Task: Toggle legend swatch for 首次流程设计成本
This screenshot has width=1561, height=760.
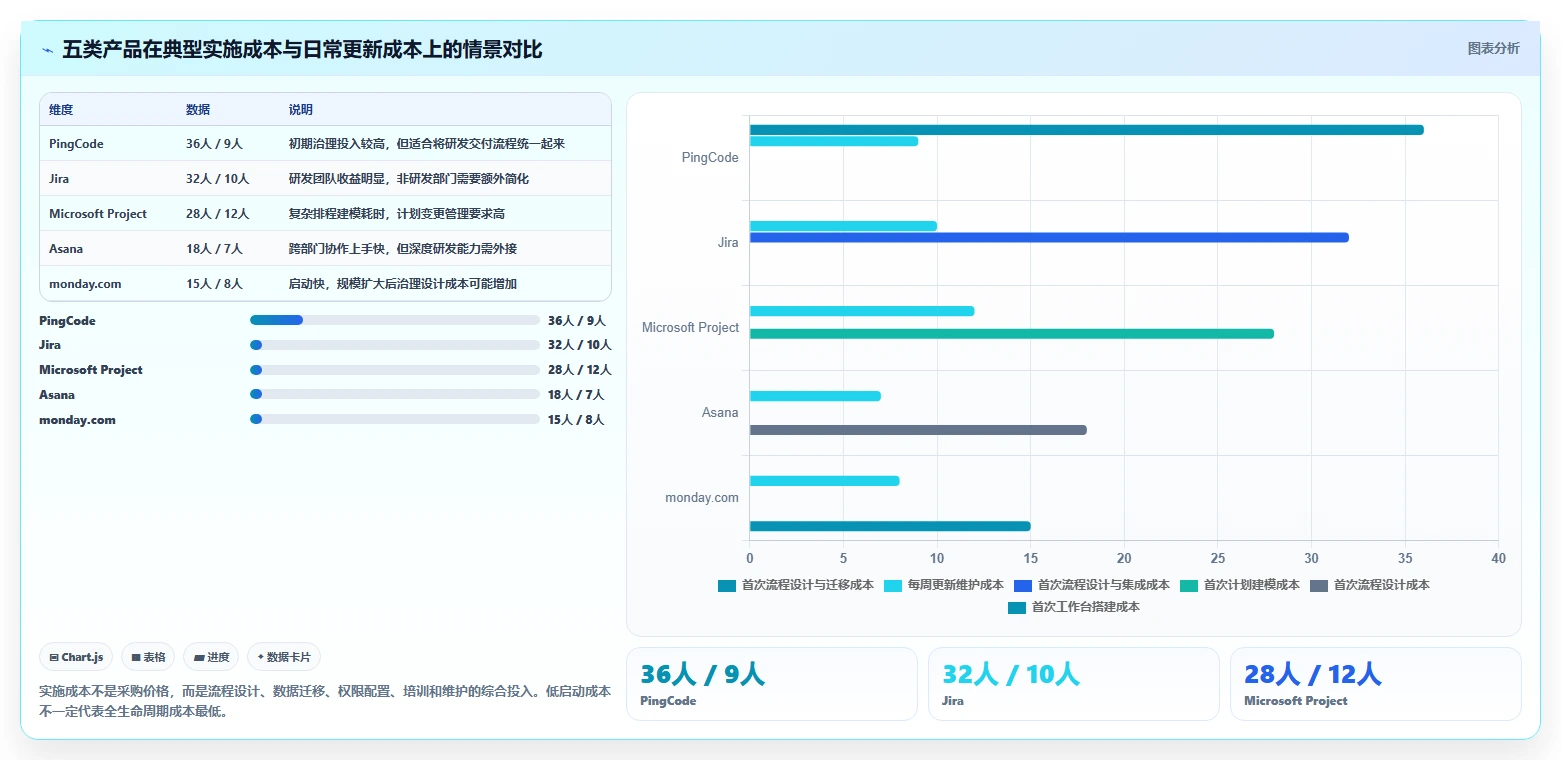Action: tap(1319, 585)
